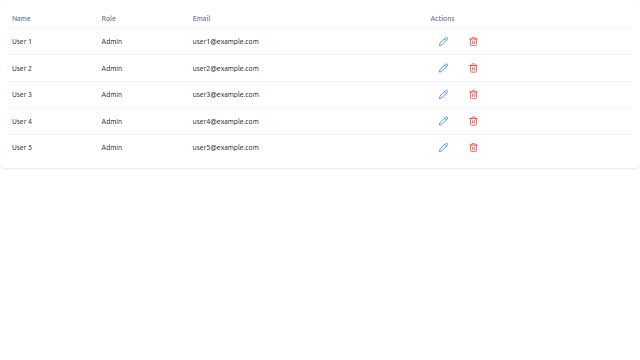Screen dimensions: 640x360
Task: Click the pencil icon in User 3's row
Action: pyautogui.click(x=443, y=94)
